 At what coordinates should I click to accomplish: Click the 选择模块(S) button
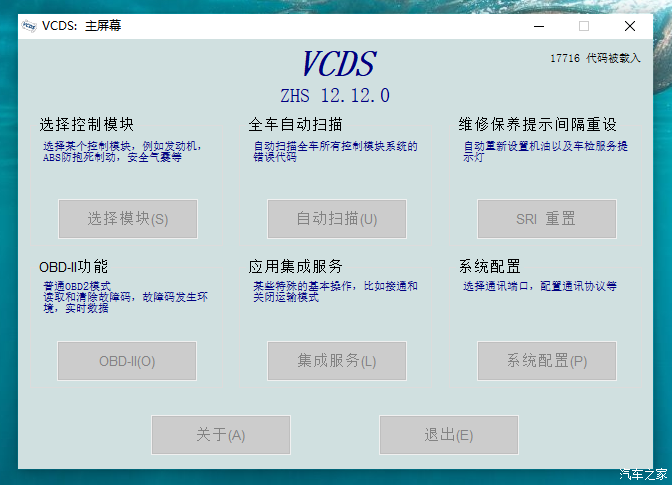(128, 219)
